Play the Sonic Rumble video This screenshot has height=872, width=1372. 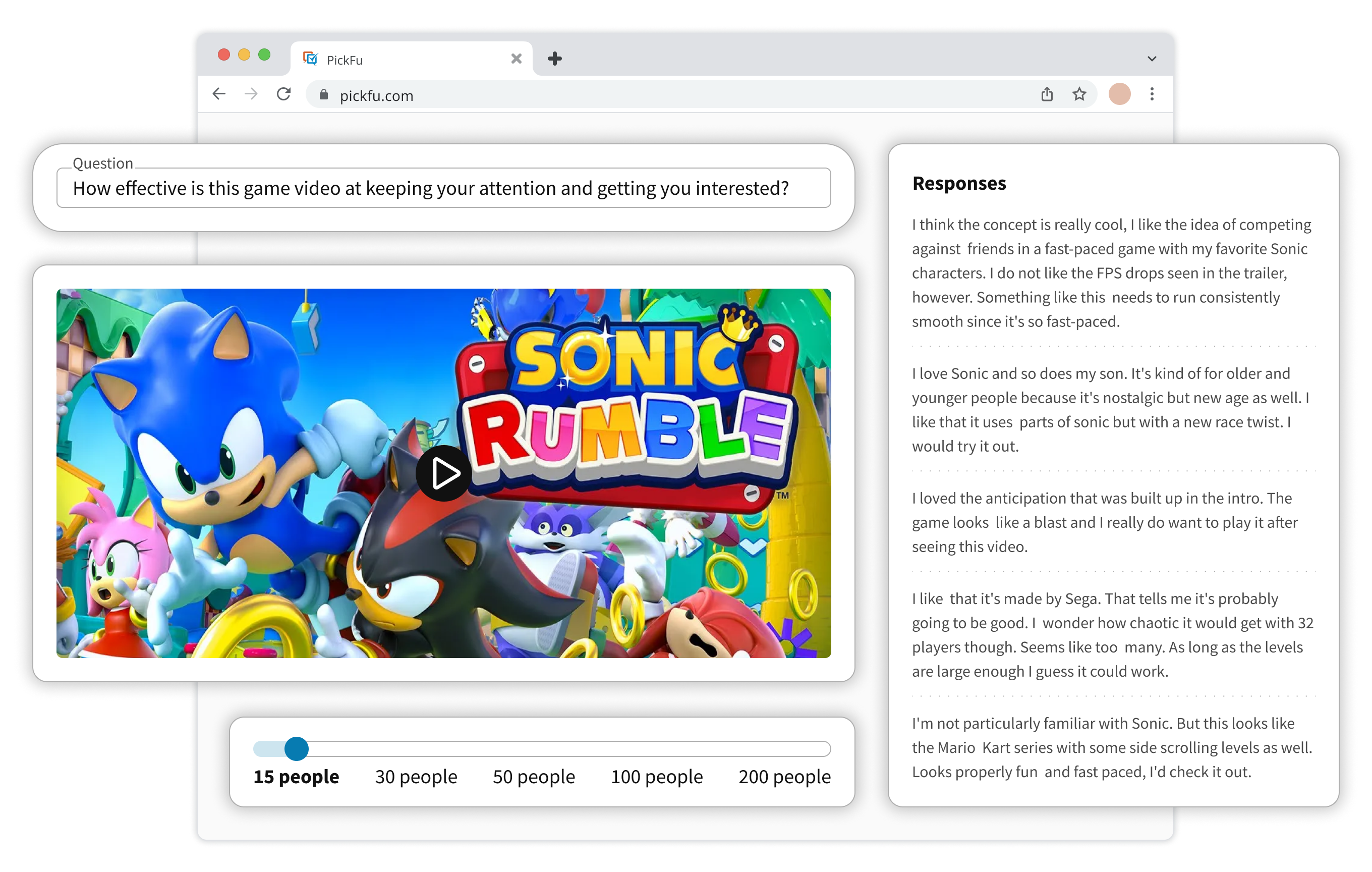pyautogui.click(x=444, y=473)
